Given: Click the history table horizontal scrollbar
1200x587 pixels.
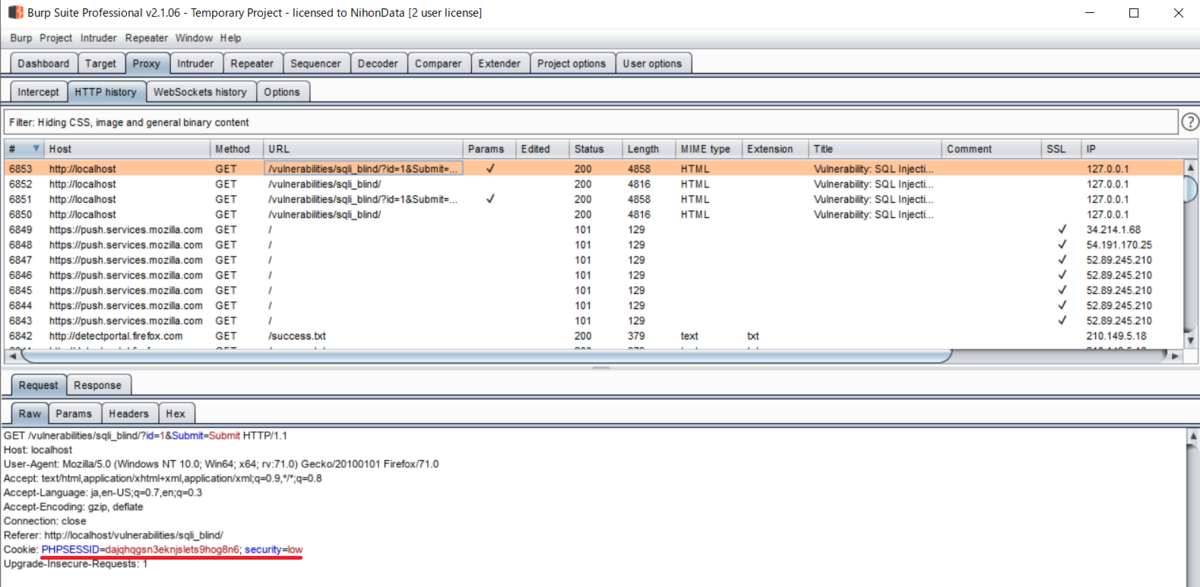Looking at the screenshot, I should [x=486, y=355].
